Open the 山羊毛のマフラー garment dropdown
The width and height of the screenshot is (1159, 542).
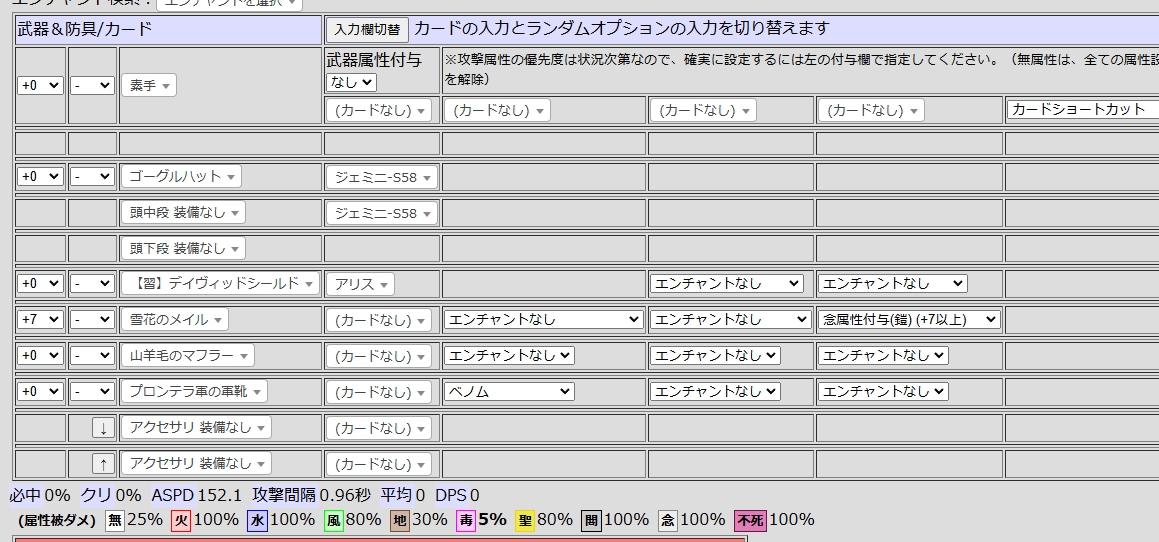(x=188, y=356)
